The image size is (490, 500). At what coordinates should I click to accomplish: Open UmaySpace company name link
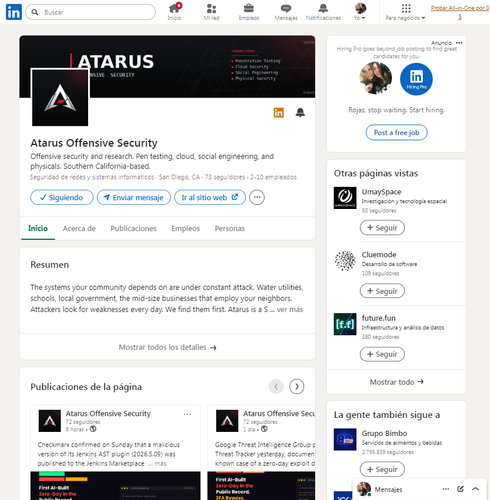click(381, 192)
